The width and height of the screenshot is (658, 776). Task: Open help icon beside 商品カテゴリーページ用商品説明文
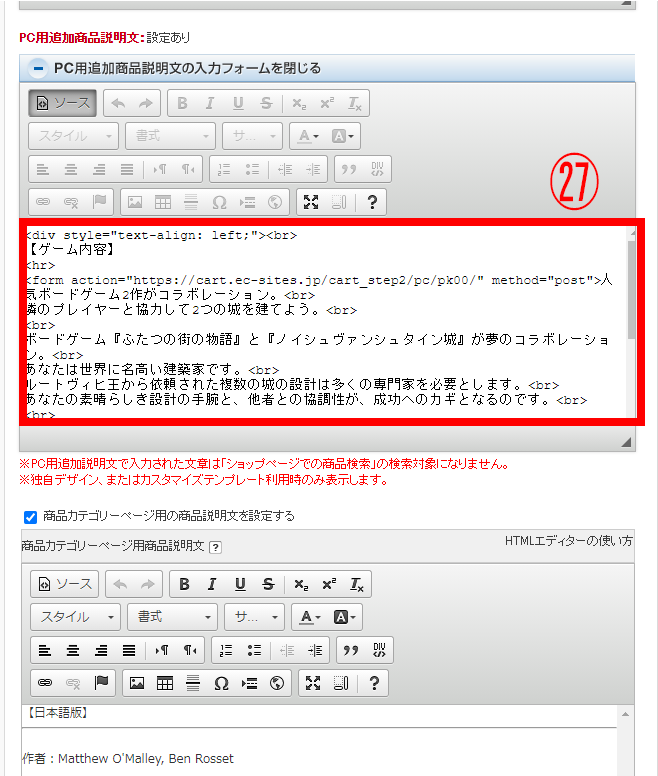215,547
